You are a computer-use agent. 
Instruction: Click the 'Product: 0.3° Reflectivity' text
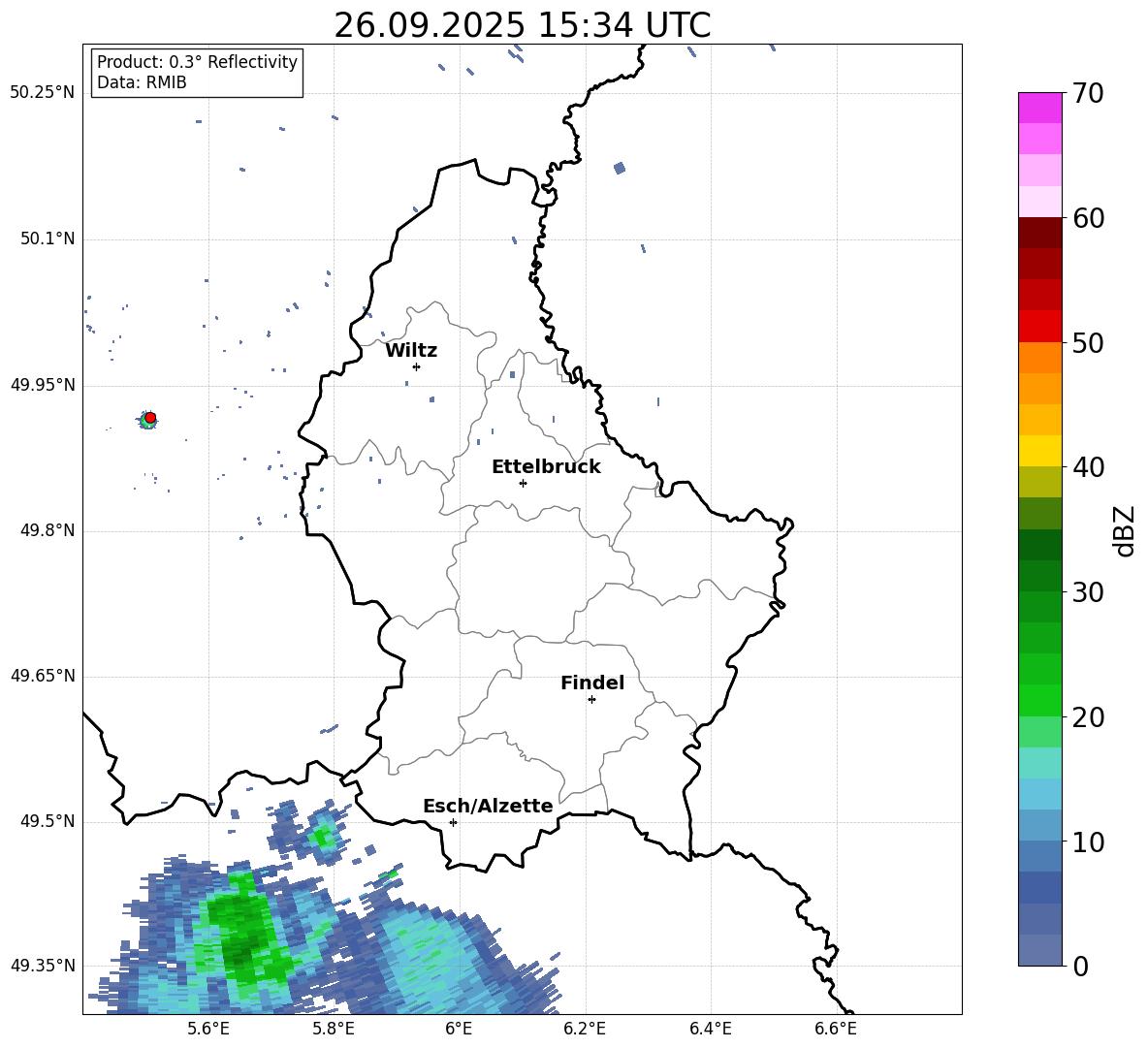click(x=197, y=61)
